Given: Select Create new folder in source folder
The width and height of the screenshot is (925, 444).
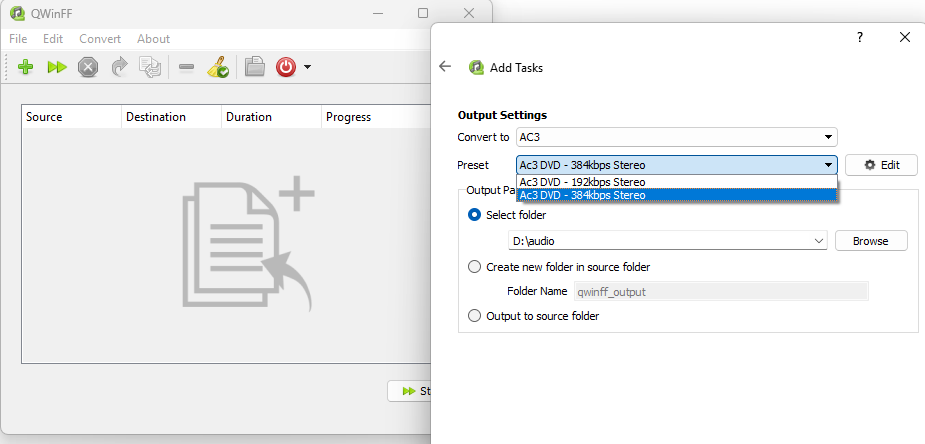Looking at the screenshot, I should pos(475,267).
